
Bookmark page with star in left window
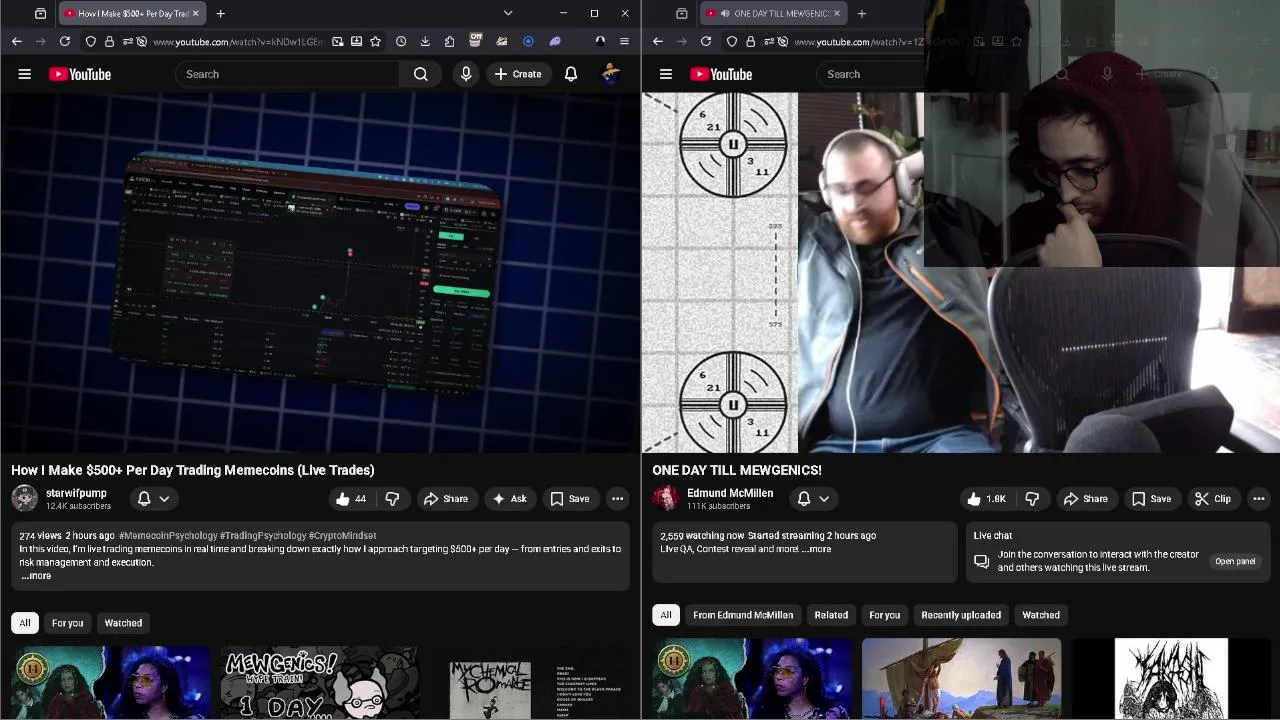[x=375, y=41]
